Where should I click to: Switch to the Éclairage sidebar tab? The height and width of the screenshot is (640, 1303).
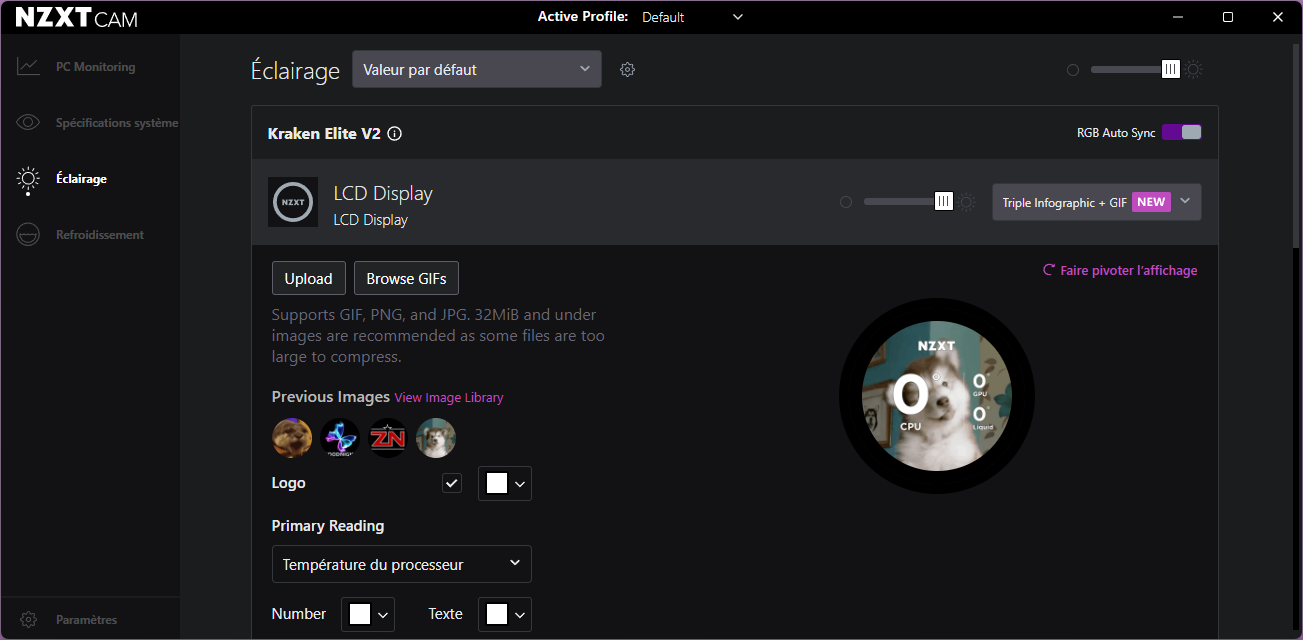[81, 179]
